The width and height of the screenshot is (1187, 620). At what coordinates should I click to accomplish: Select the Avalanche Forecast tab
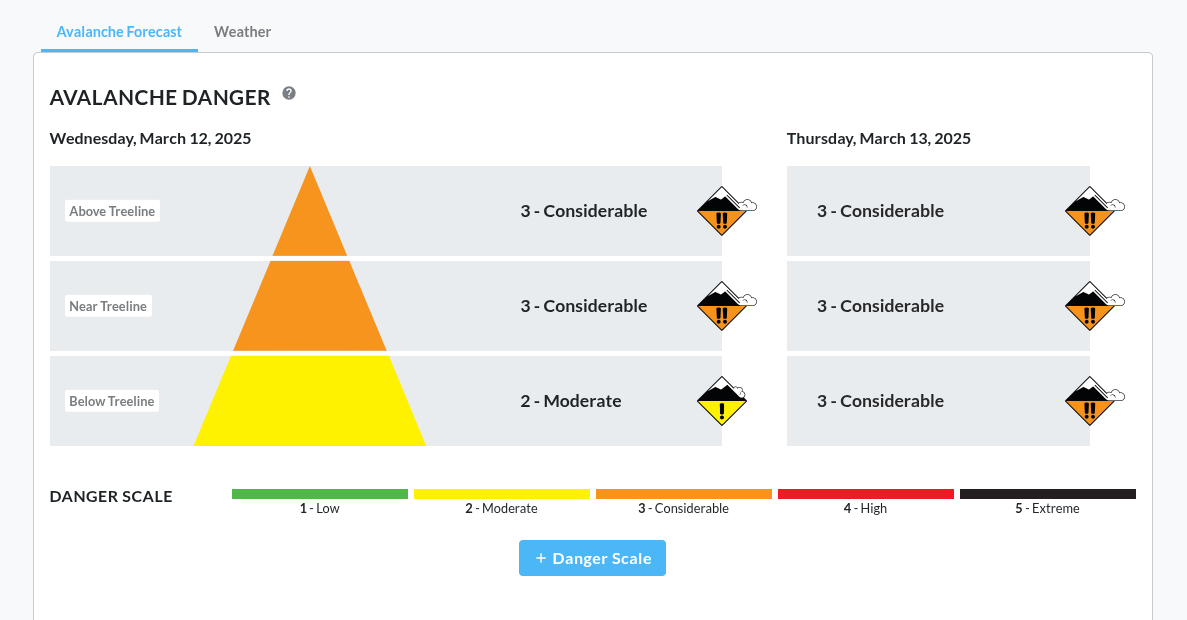point(119,31)
